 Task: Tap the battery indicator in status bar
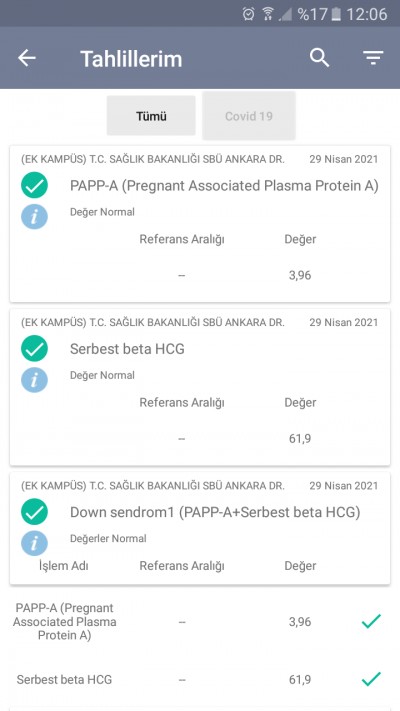(336, 14)
